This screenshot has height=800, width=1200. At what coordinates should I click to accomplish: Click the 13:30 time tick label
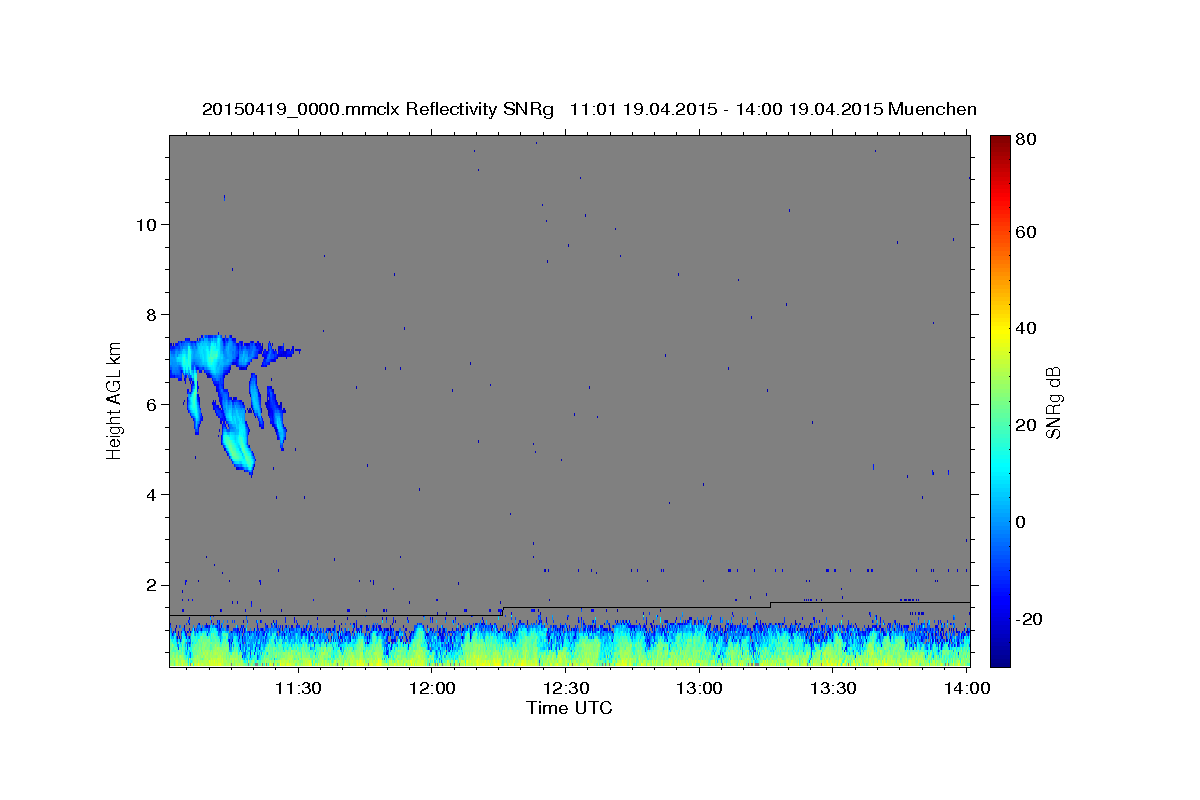click(832, 688)
